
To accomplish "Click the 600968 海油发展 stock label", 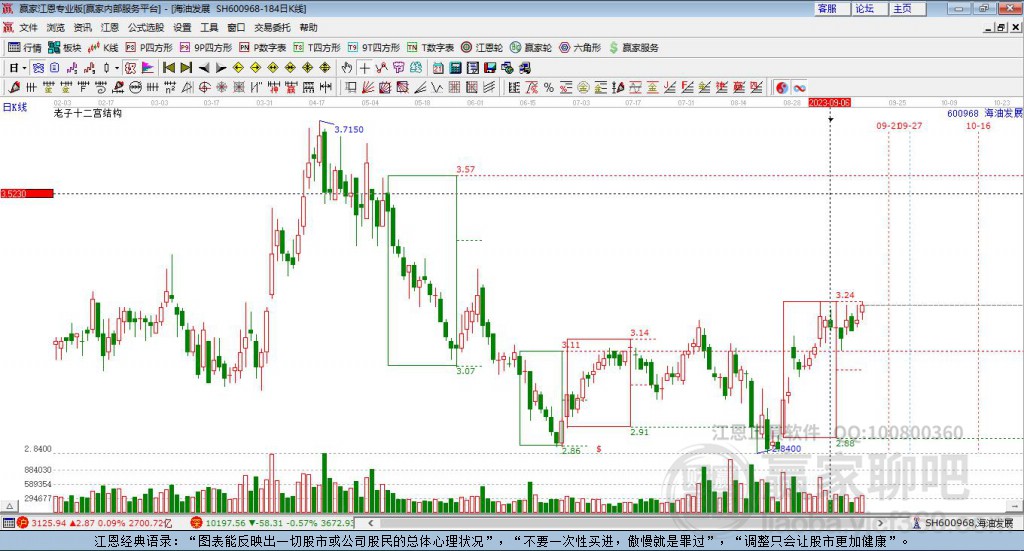I will coord(984,114).
